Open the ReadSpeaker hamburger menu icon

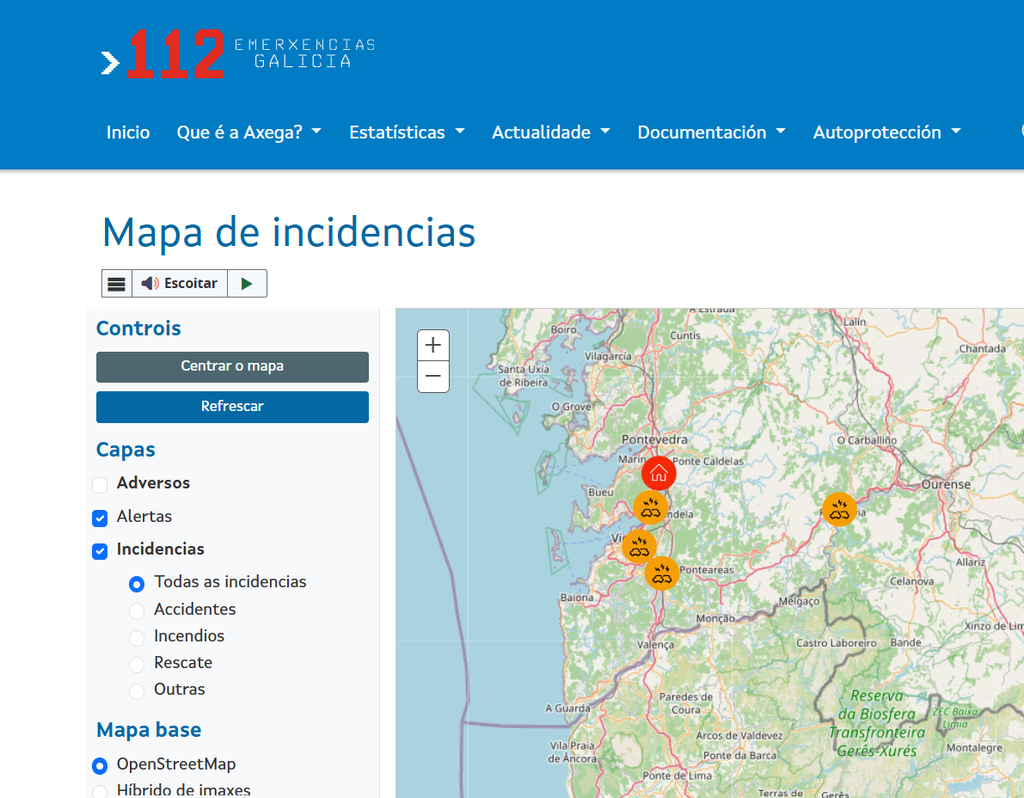pos(116,283)
